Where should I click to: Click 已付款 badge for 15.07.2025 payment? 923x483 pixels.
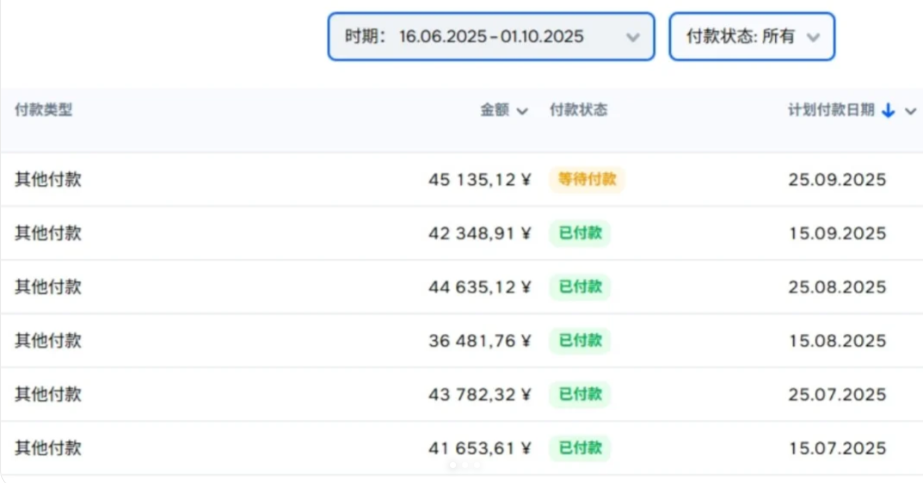pyautogui.click(x=580, y=449)
